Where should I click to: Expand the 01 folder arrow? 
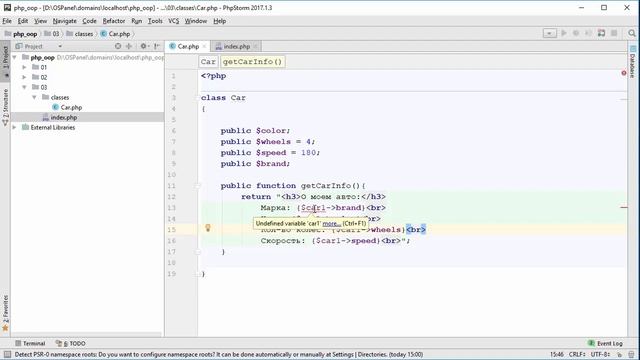(24, 67)
